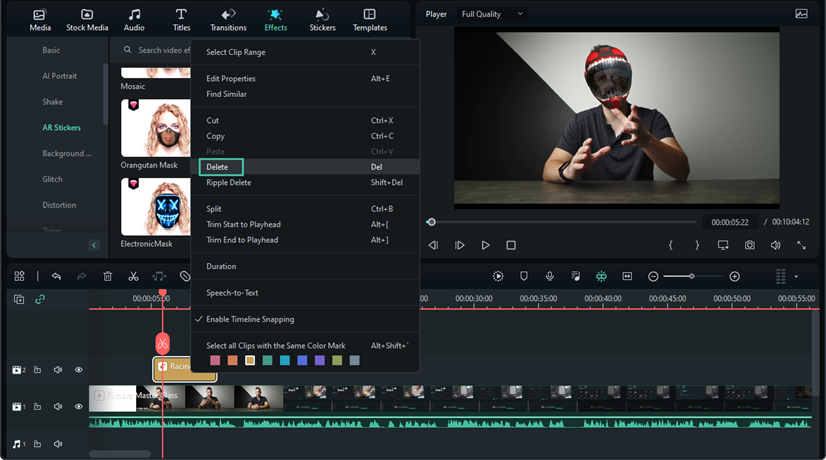
Task: Click the timeline trash Delete icon
Action: [107, 276]
